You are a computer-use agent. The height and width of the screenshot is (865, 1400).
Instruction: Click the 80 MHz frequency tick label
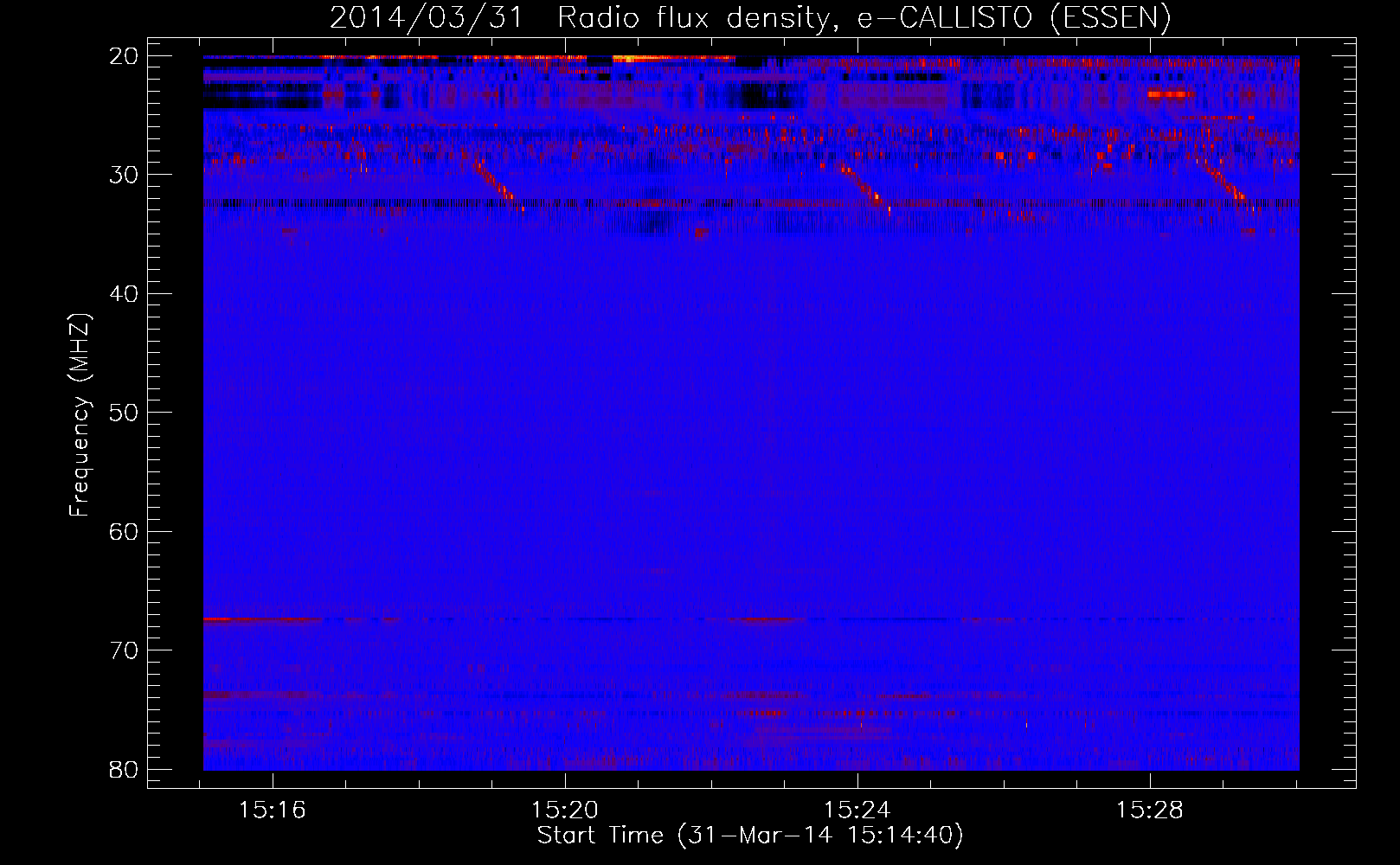pyautogui.click(x=124, y=769)
